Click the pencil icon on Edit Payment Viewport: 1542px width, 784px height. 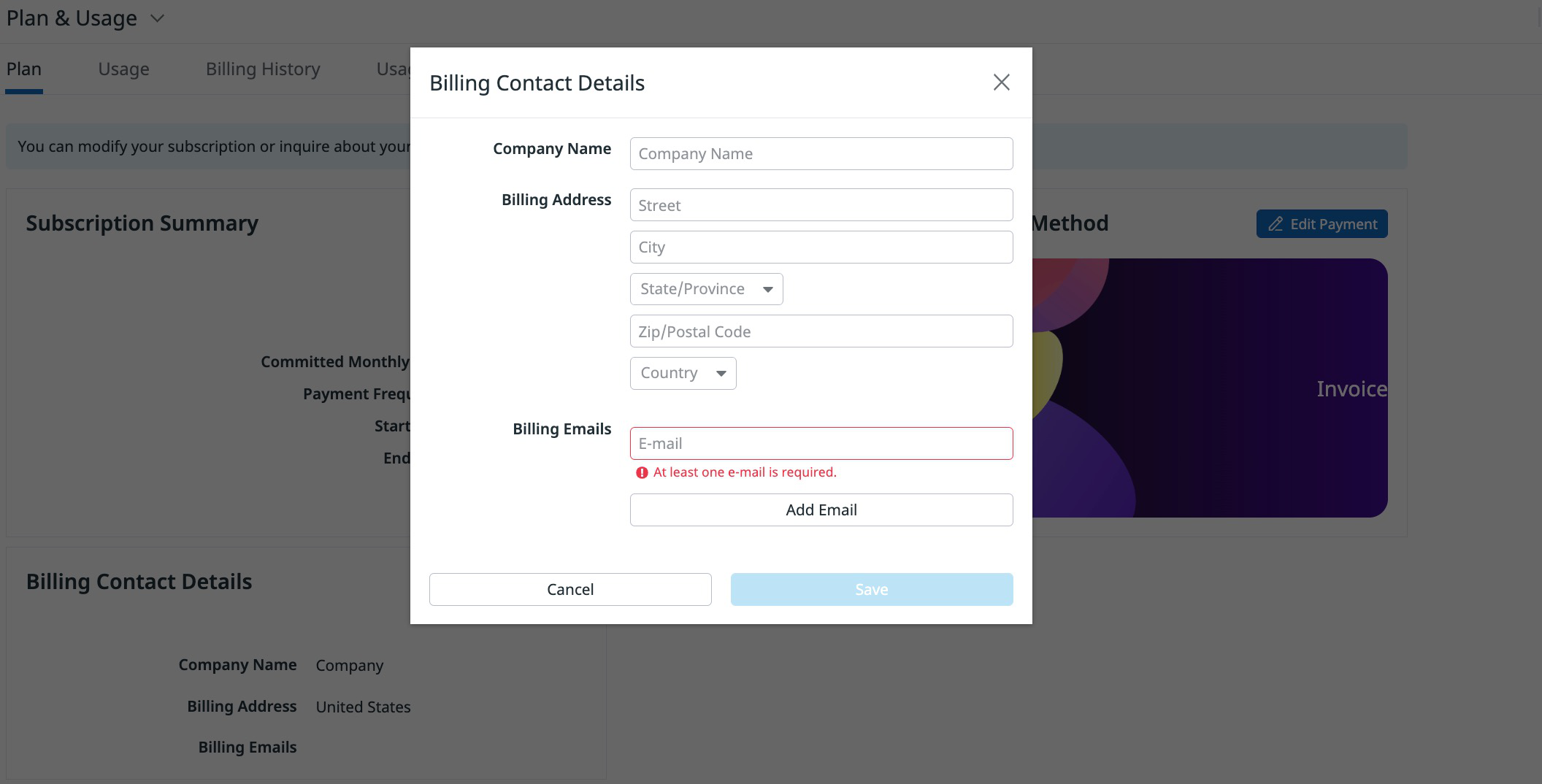pos(1275,224)
